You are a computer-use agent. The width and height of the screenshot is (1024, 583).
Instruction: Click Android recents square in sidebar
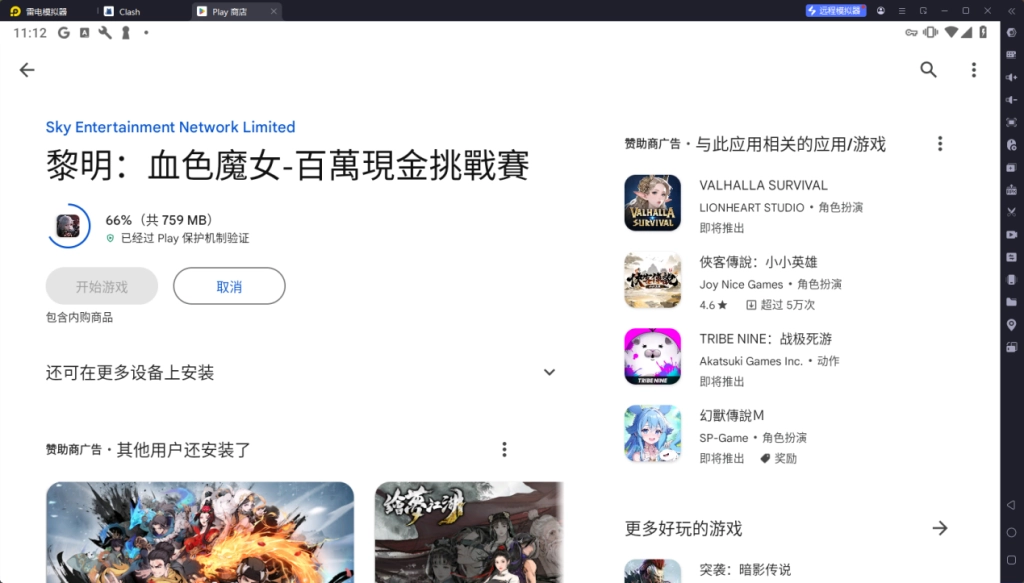(1011, 559)
